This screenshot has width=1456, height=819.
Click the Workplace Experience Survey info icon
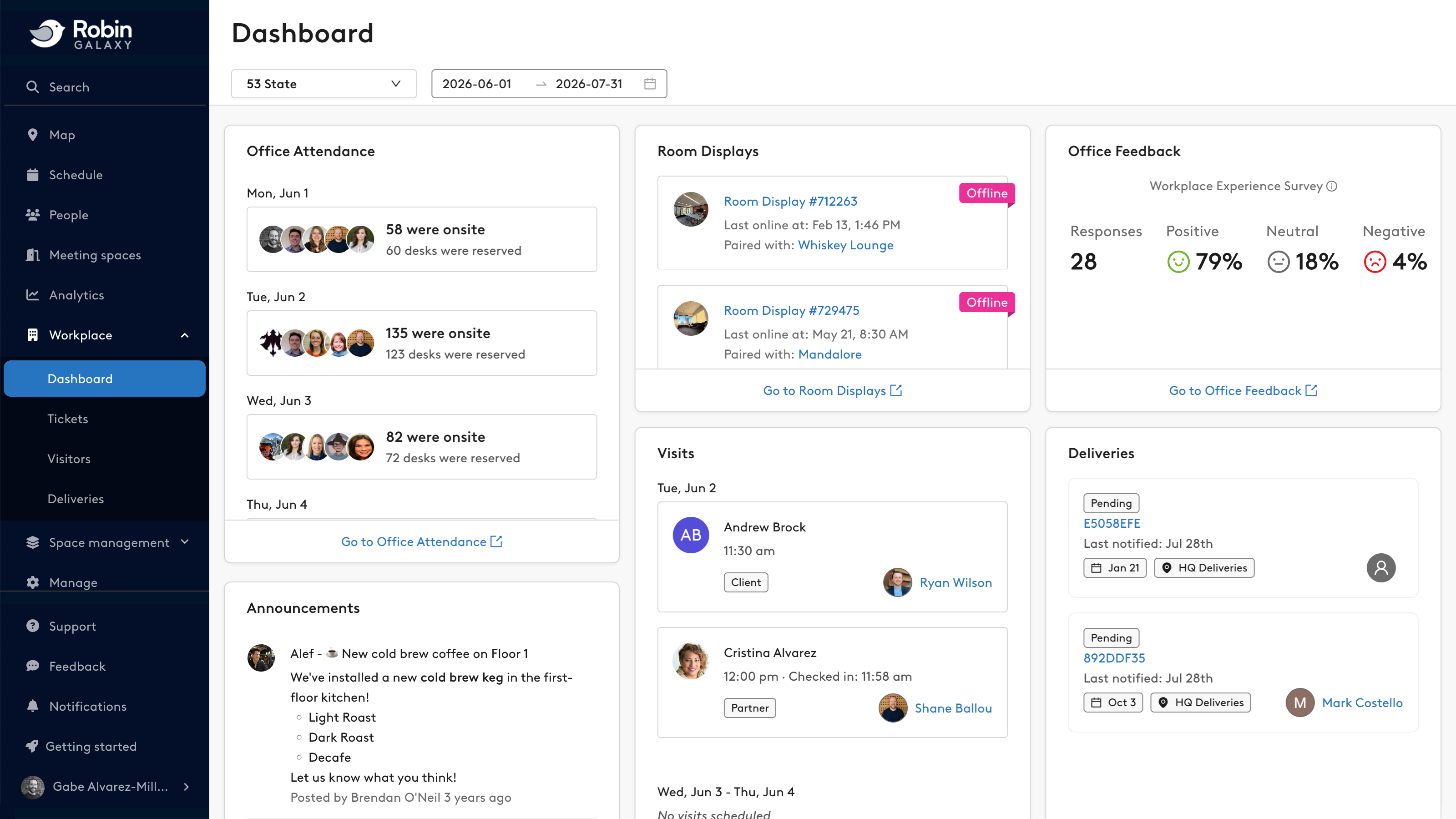1332,186
